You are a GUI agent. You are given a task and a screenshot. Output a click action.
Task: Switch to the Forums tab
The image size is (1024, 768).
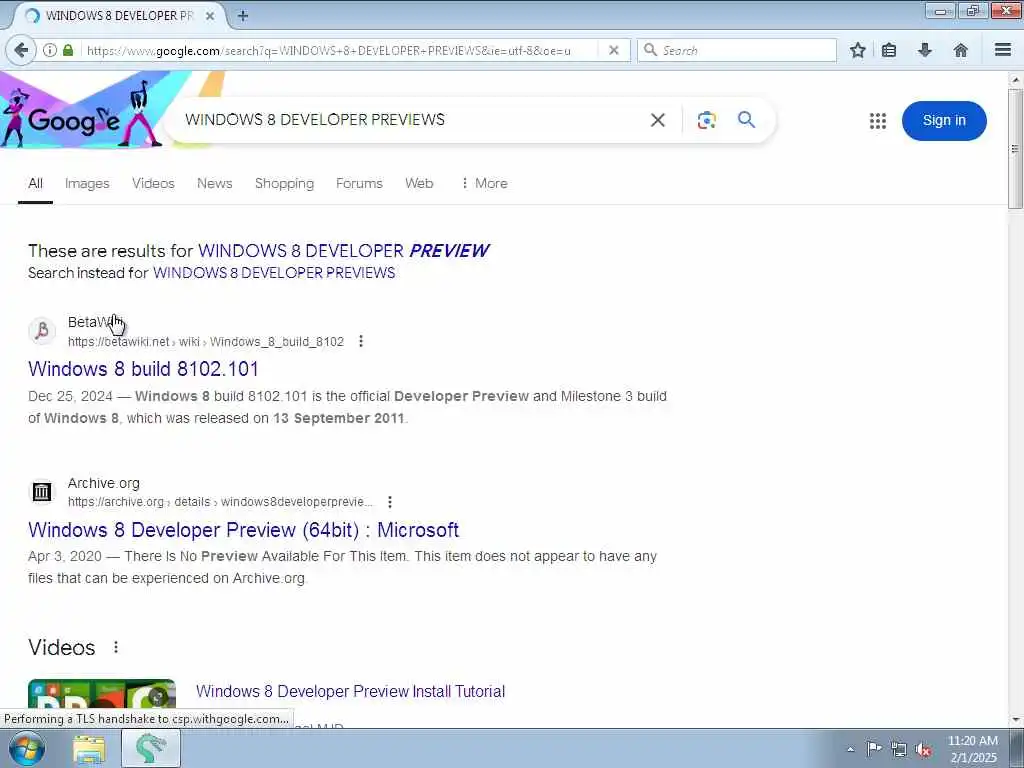(x=359, y=184)
